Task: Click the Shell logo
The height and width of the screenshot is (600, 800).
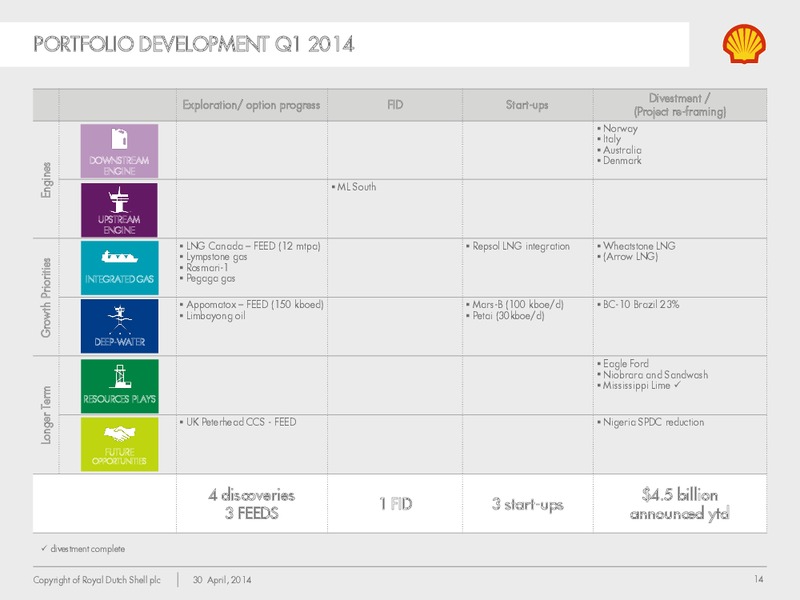Action: point(744,43)
